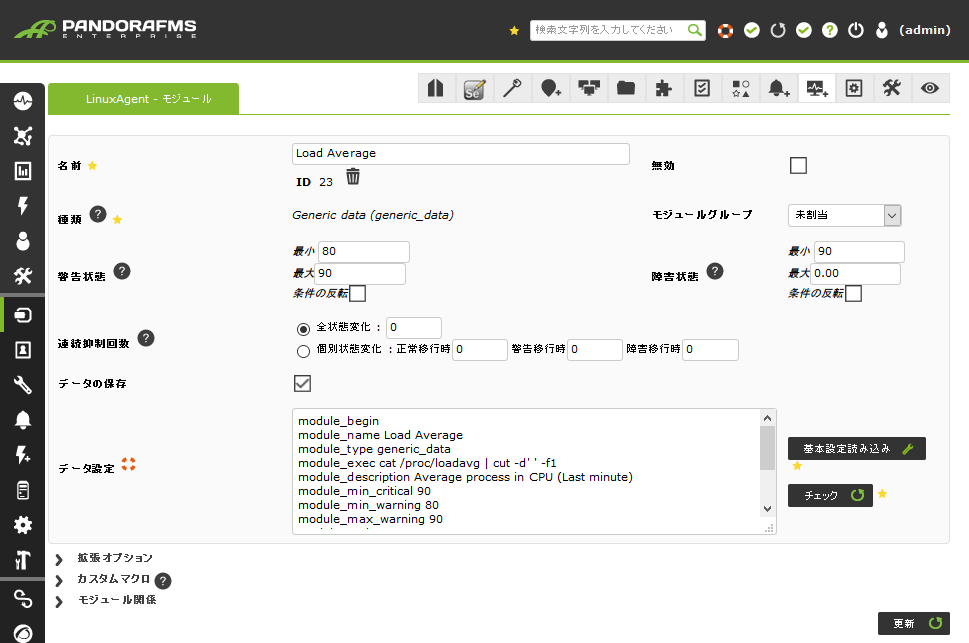Click the 更新 button
This screenshot has height=643, width=969.
point(913,623)
